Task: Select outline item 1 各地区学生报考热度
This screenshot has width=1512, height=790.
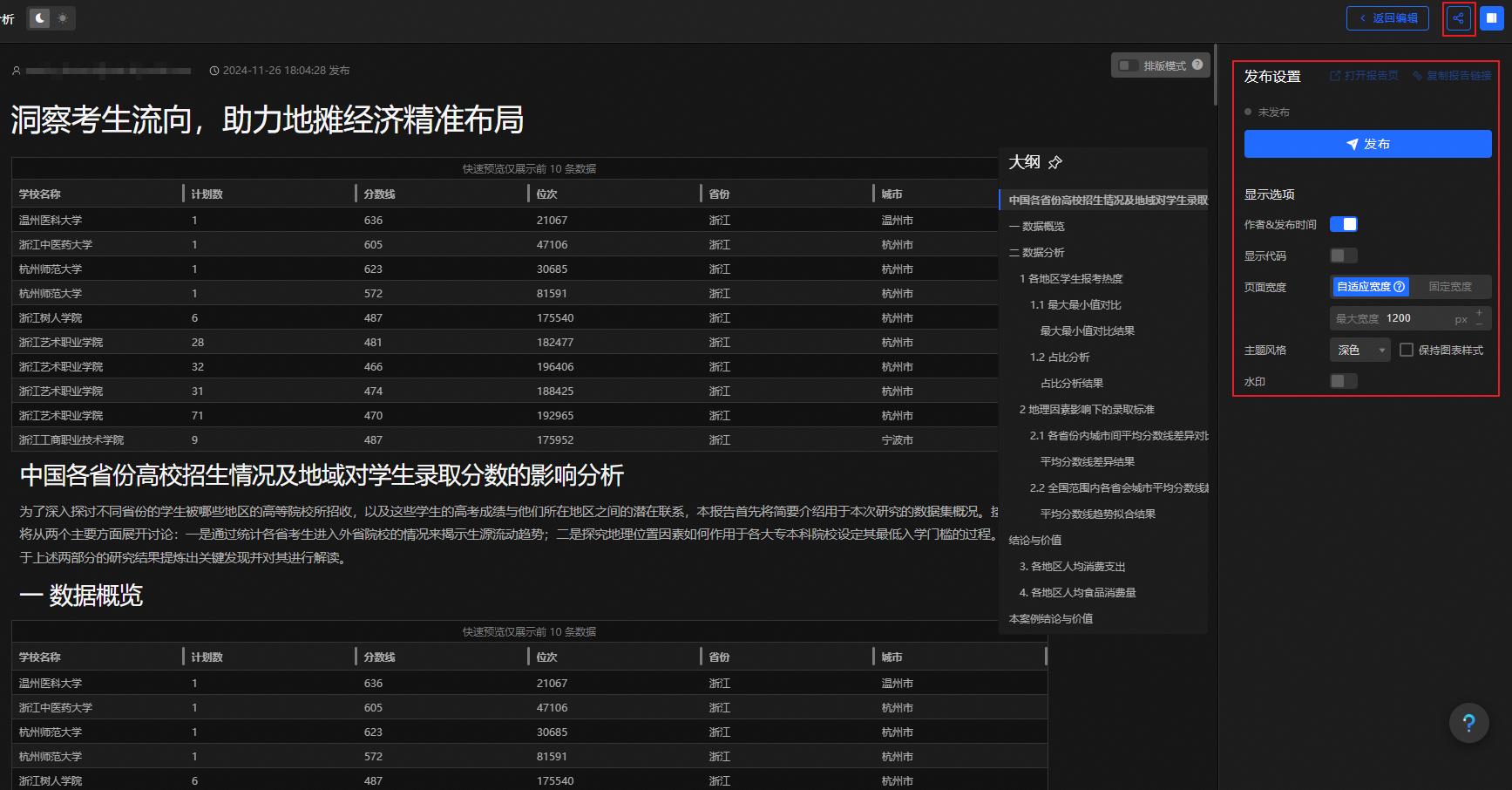Action: [x=1071, y=279]
